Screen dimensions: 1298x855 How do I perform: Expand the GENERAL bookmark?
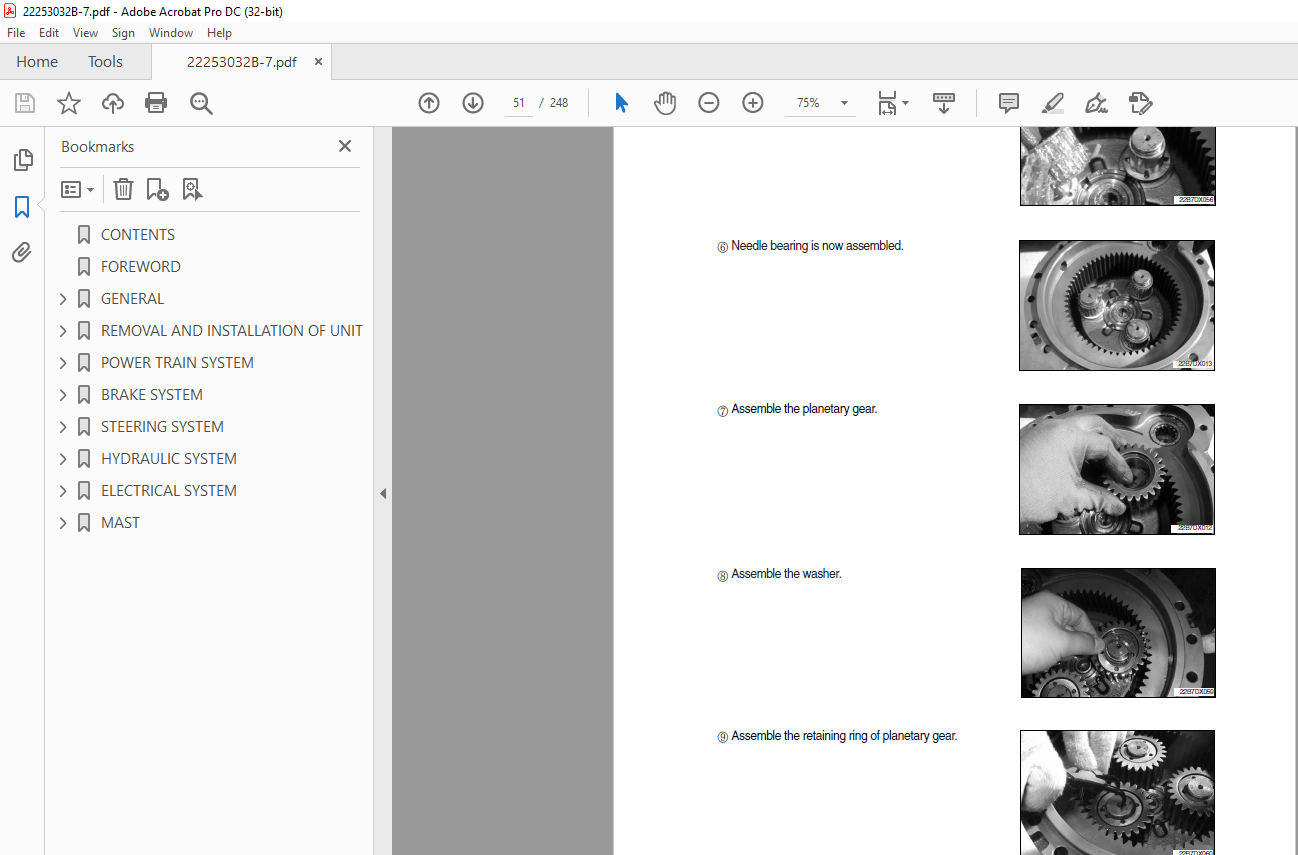pyautogui.click(x=63, y=299)
